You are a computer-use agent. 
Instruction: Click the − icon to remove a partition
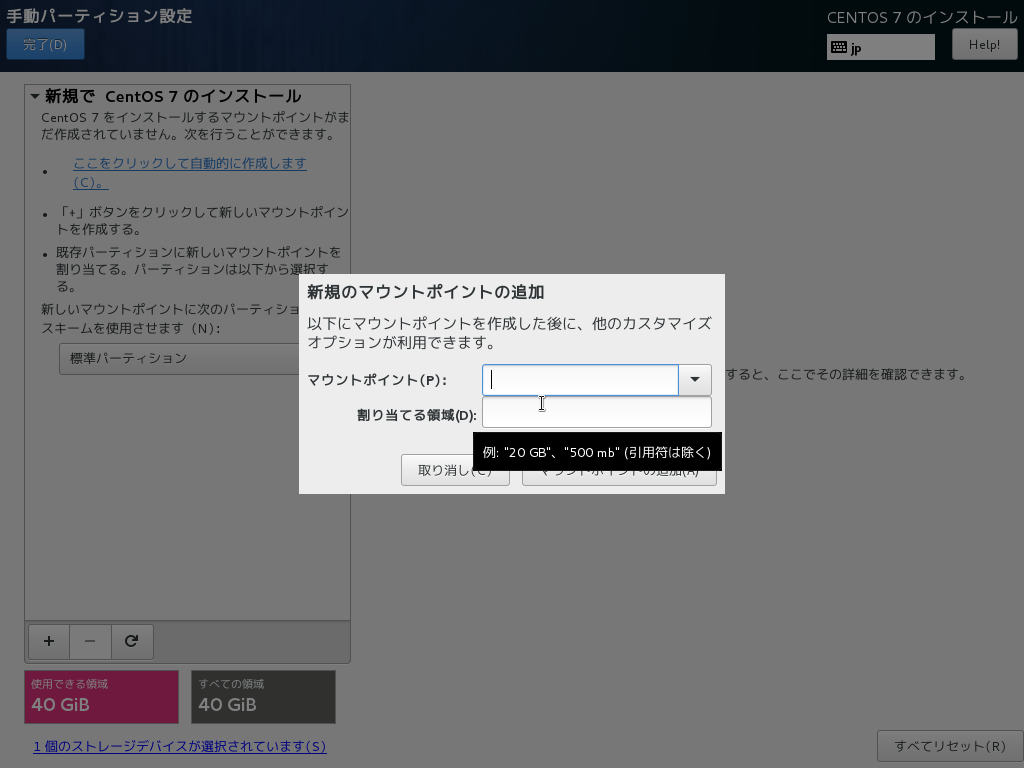pos(90,641)
